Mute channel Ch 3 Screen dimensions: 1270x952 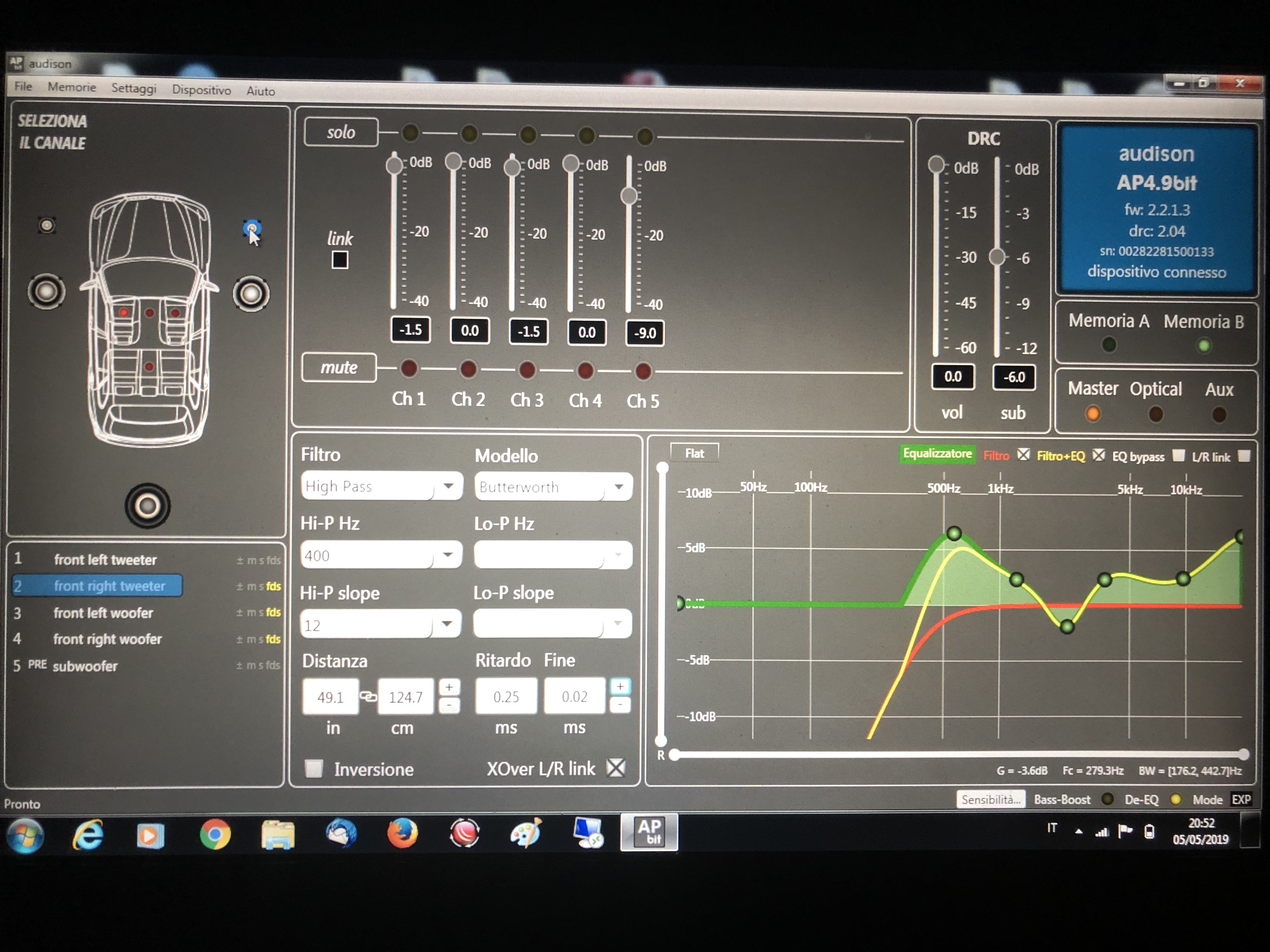[526, 370]
